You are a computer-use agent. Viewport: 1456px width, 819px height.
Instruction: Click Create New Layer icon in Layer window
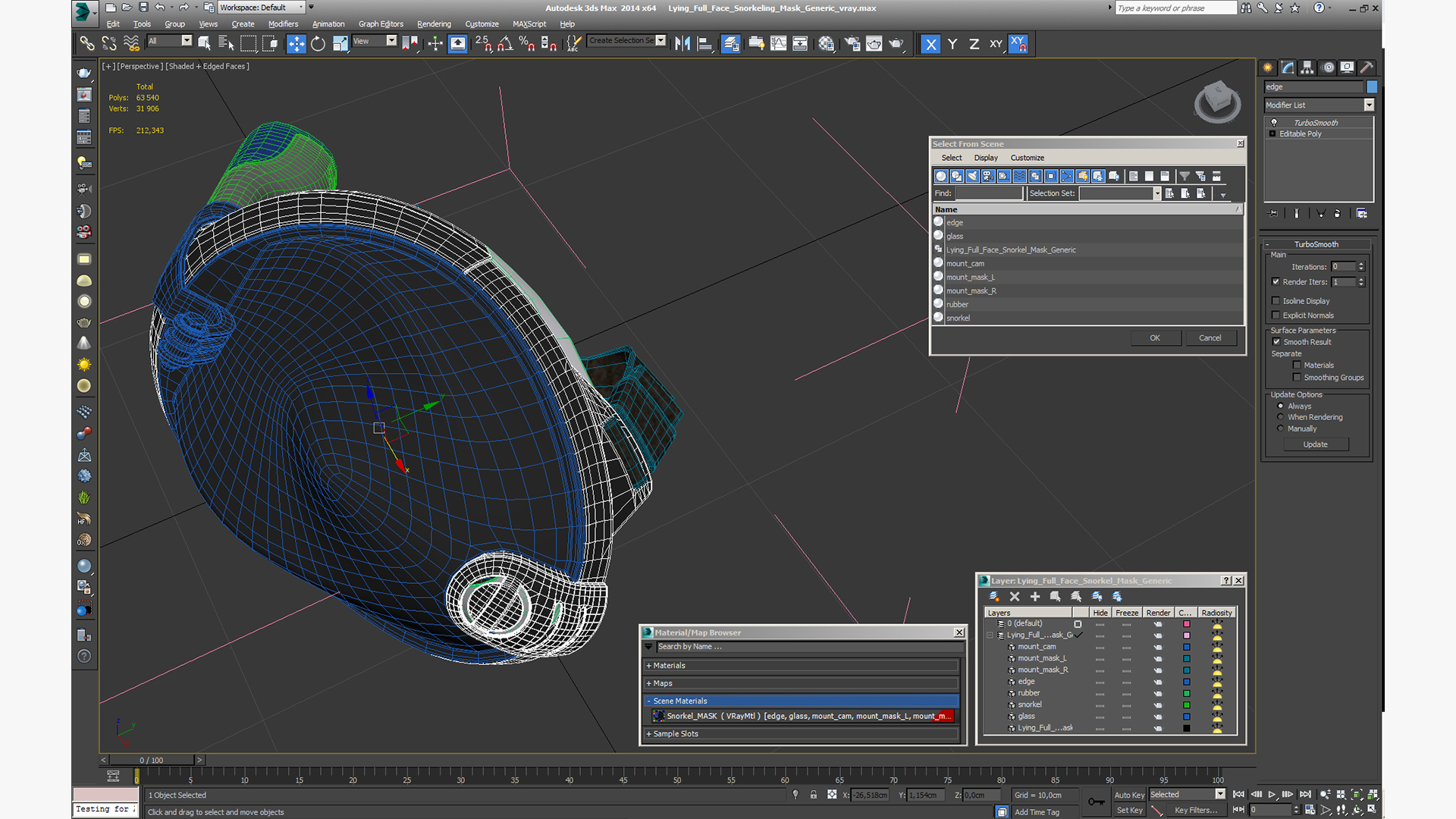point(994,597)
